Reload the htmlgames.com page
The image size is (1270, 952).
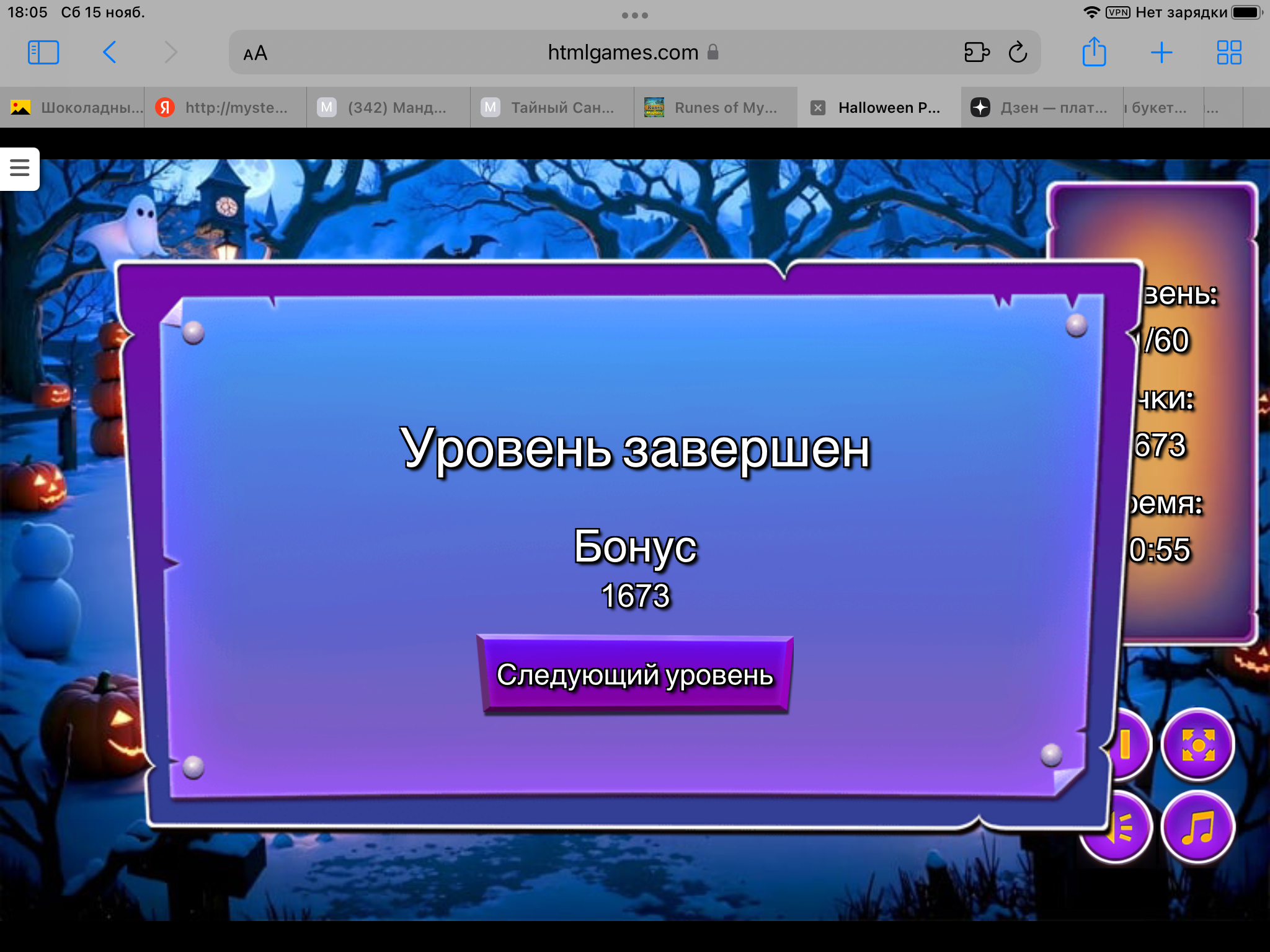1018,53
